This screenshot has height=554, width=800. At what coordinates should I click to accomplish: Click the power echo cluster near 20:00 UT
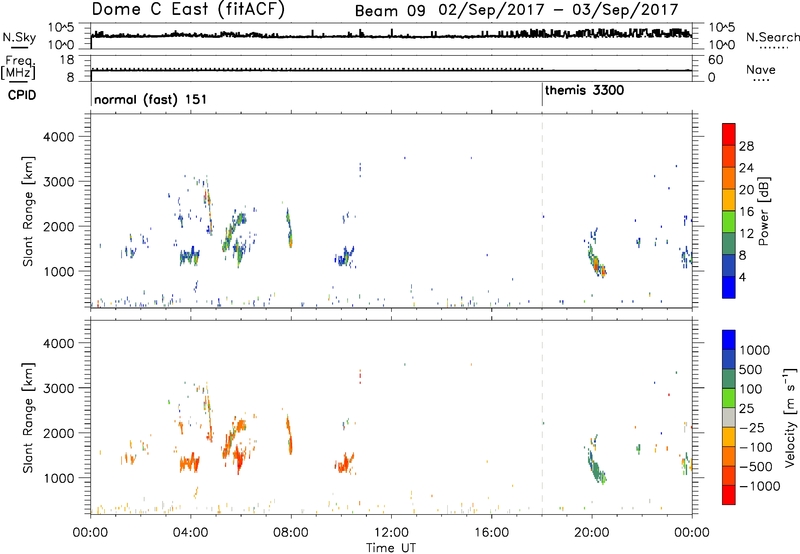(595, 260)
